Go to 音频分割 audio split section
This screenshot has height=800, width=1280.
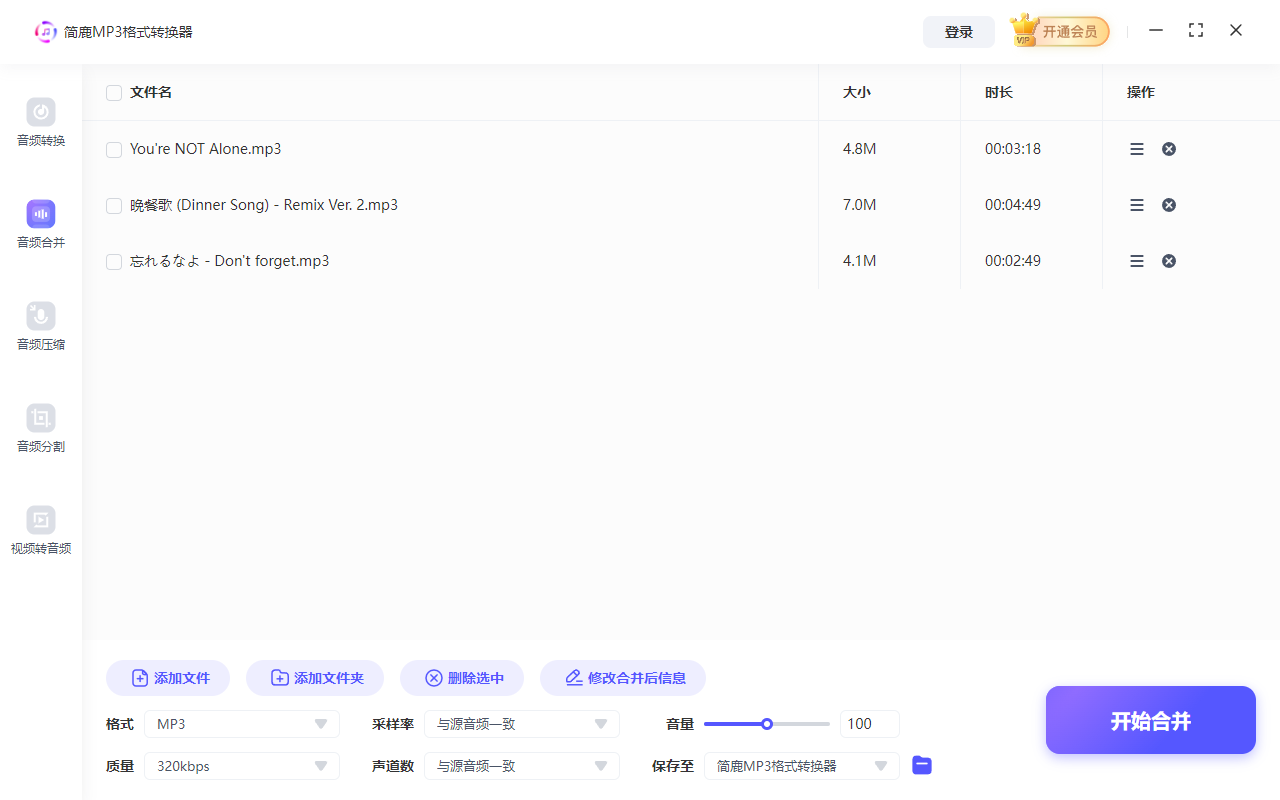coord(41,429)
